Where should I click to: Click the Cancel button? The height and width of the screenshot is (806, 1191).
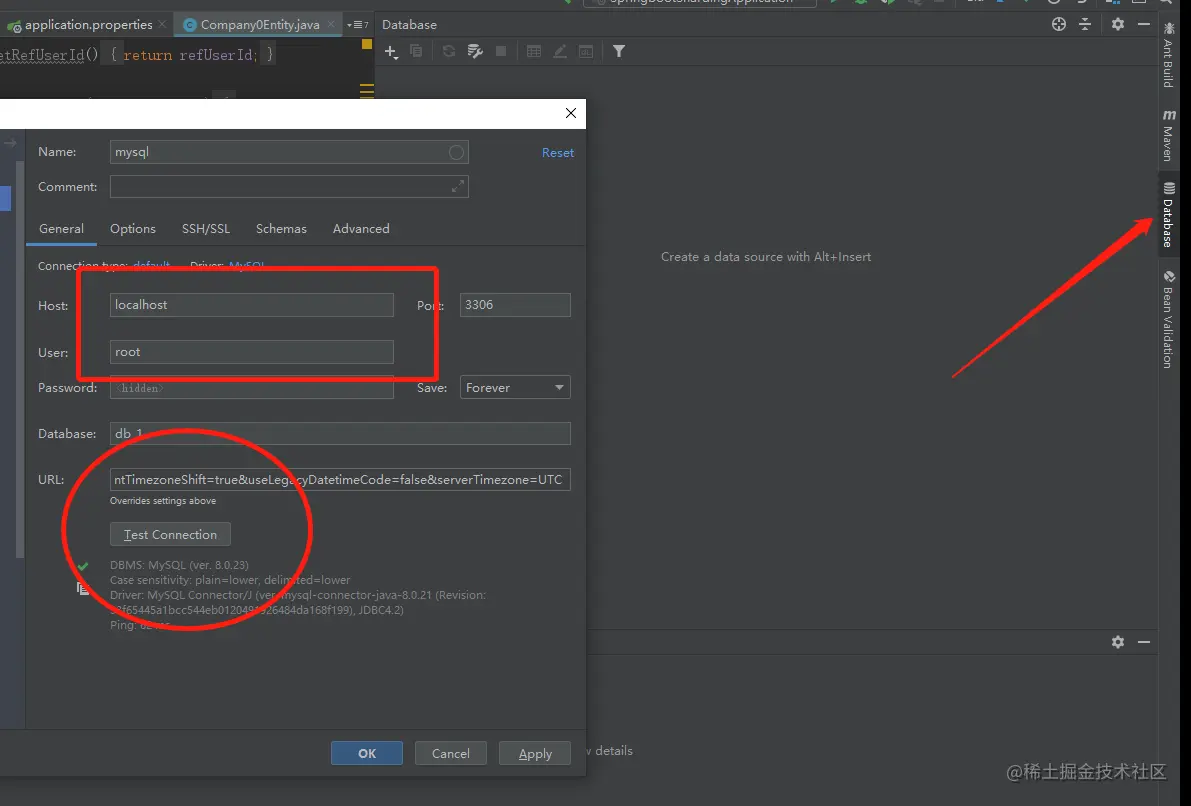pyautogui.click(x=450, y=753)
